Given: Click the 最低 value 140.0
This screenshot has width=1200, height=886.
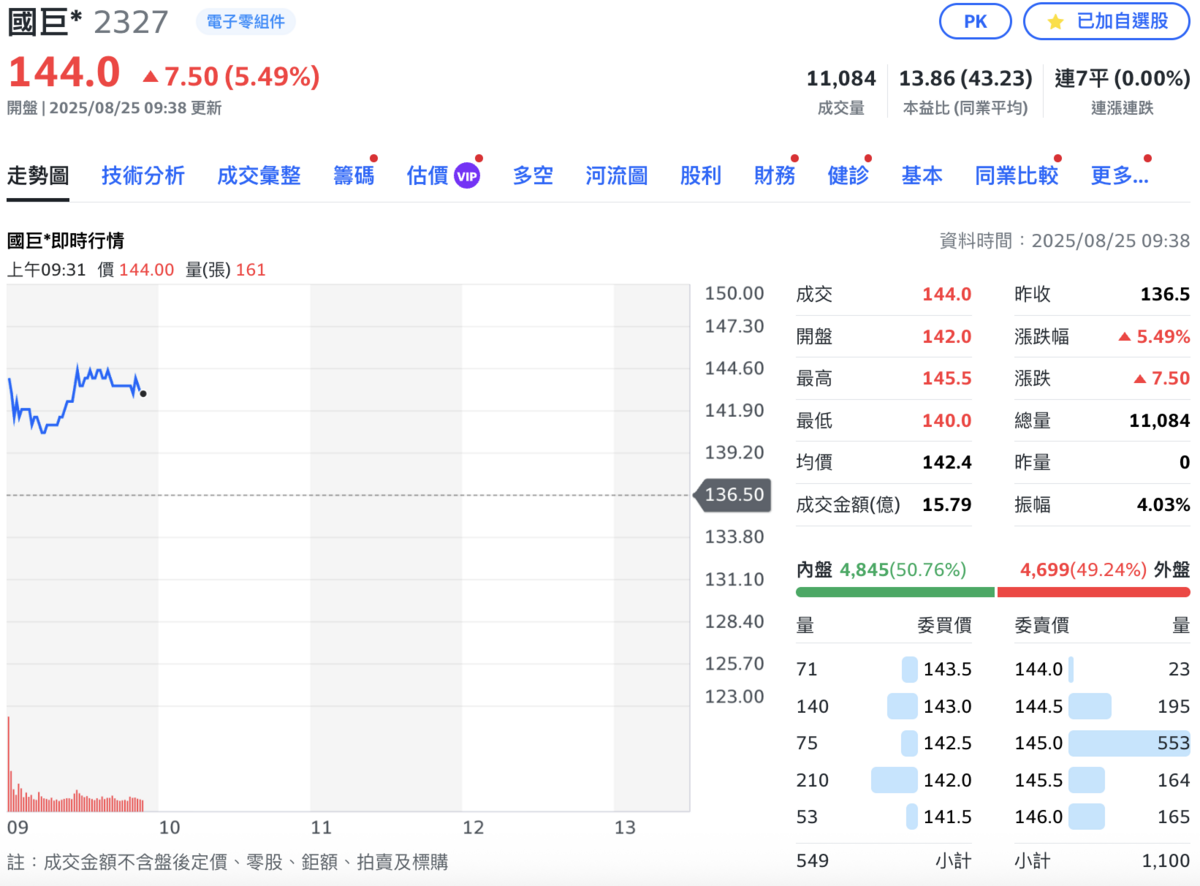Looking at the screenshot, I should [946, 421].
